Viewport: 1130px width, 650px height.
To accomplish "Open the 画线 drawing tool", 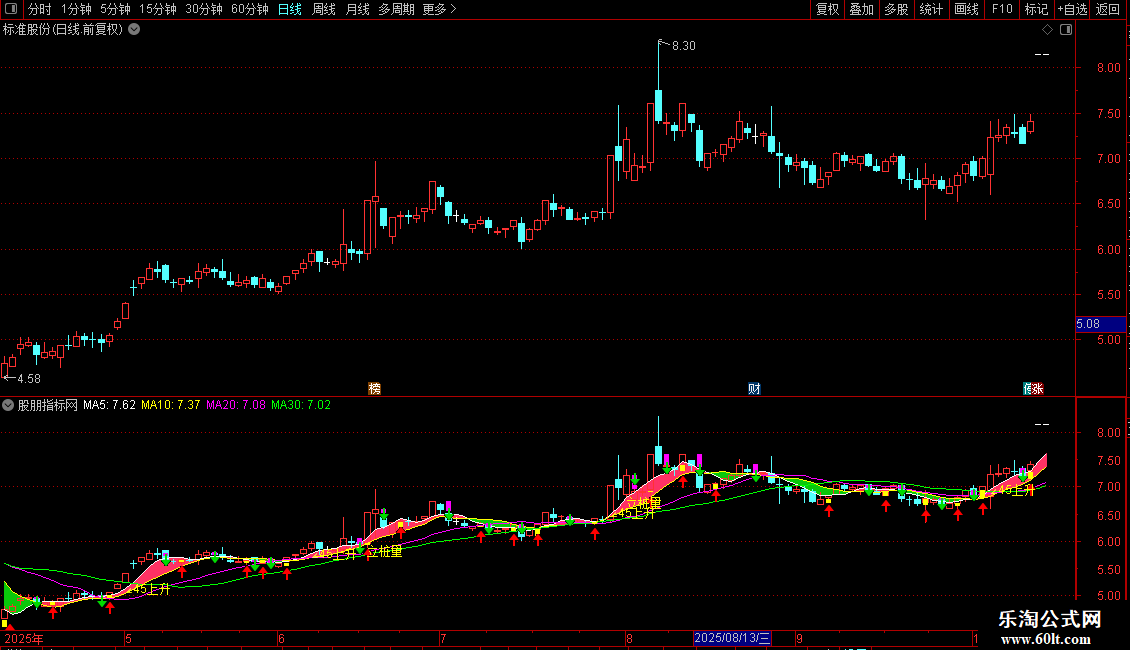I will pos(966,9).
